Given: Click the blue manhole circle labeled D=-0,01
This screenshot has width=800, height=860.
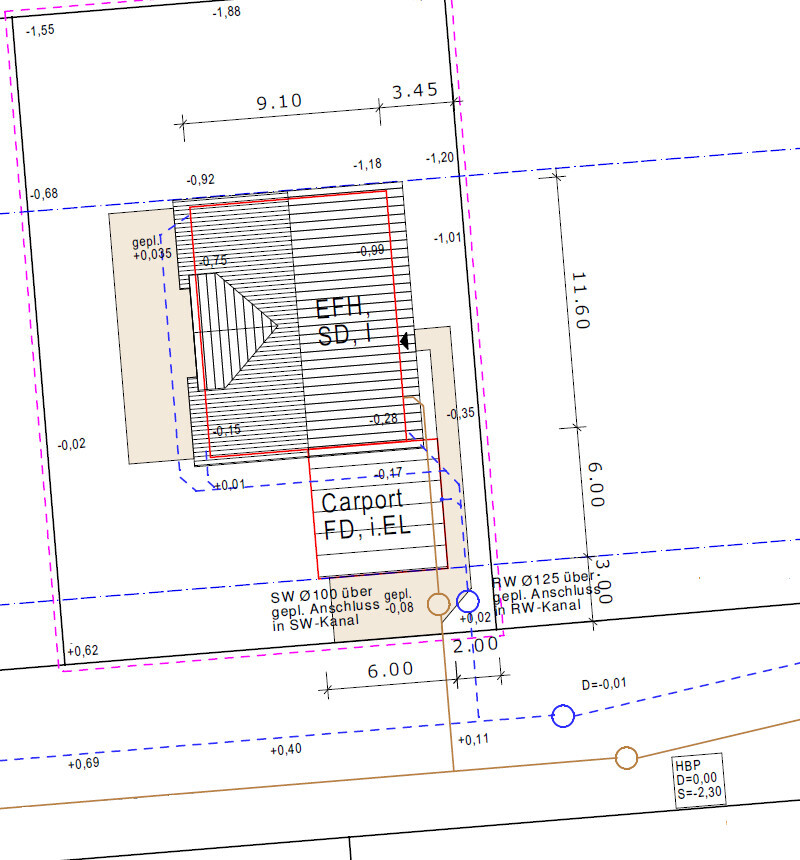Looking at the screenshot, I should (x=563, y=715).
